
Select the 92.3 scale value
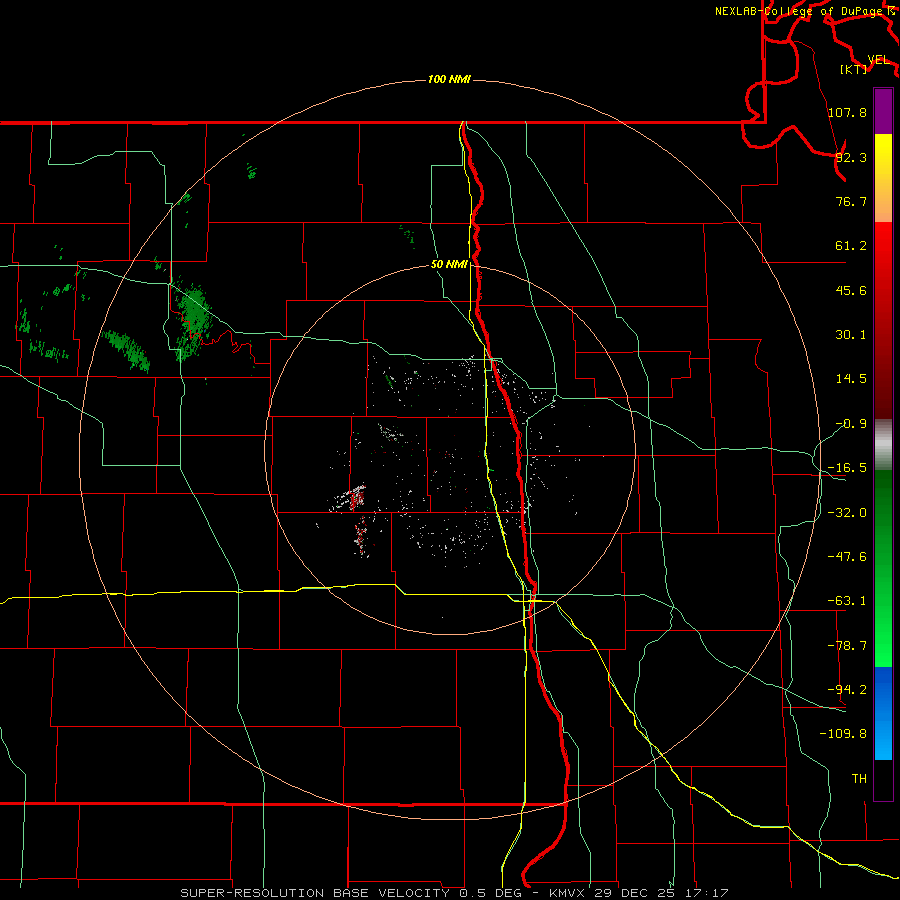point(851,157)
